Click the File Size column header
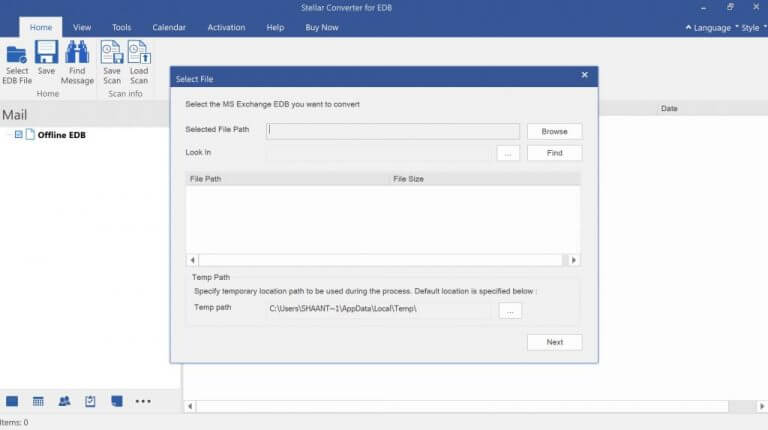Viewport: 768px width, 430px height. pos(485,179)
